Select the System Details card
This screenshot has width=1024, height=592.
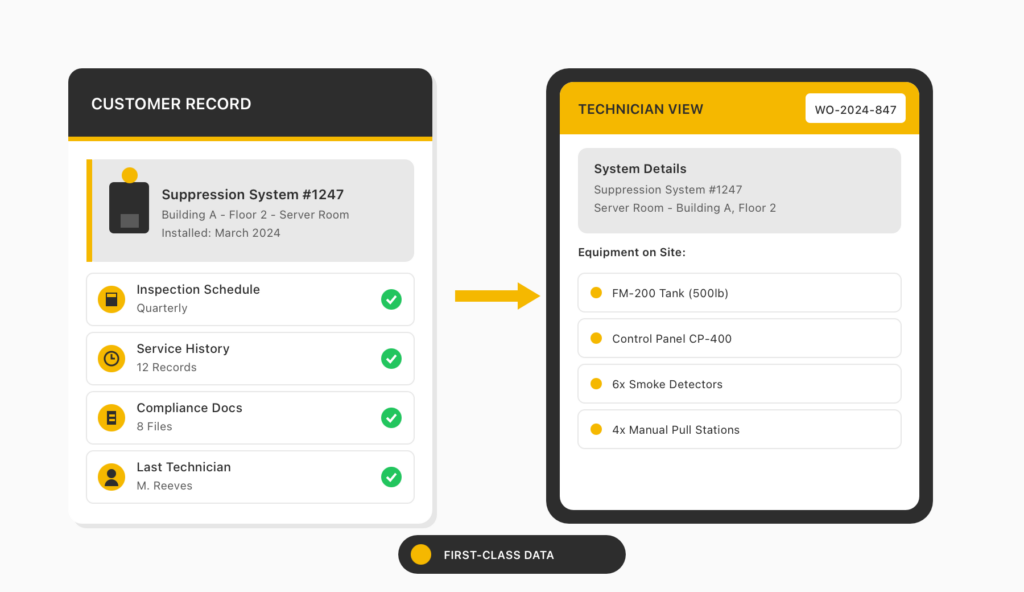point(739,190)
